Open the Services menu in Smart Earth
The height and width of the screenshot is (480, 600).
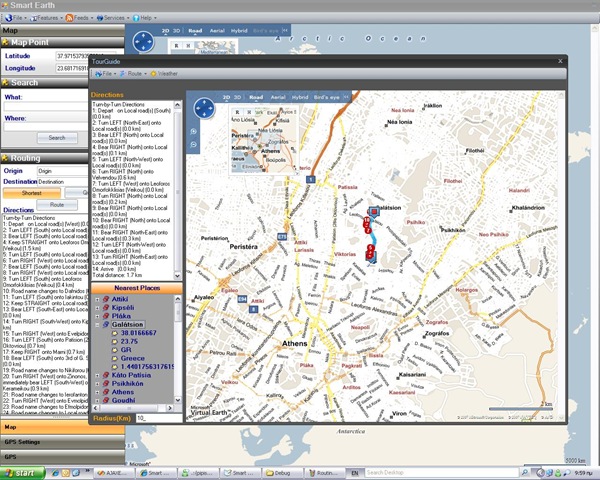[113, 18]
